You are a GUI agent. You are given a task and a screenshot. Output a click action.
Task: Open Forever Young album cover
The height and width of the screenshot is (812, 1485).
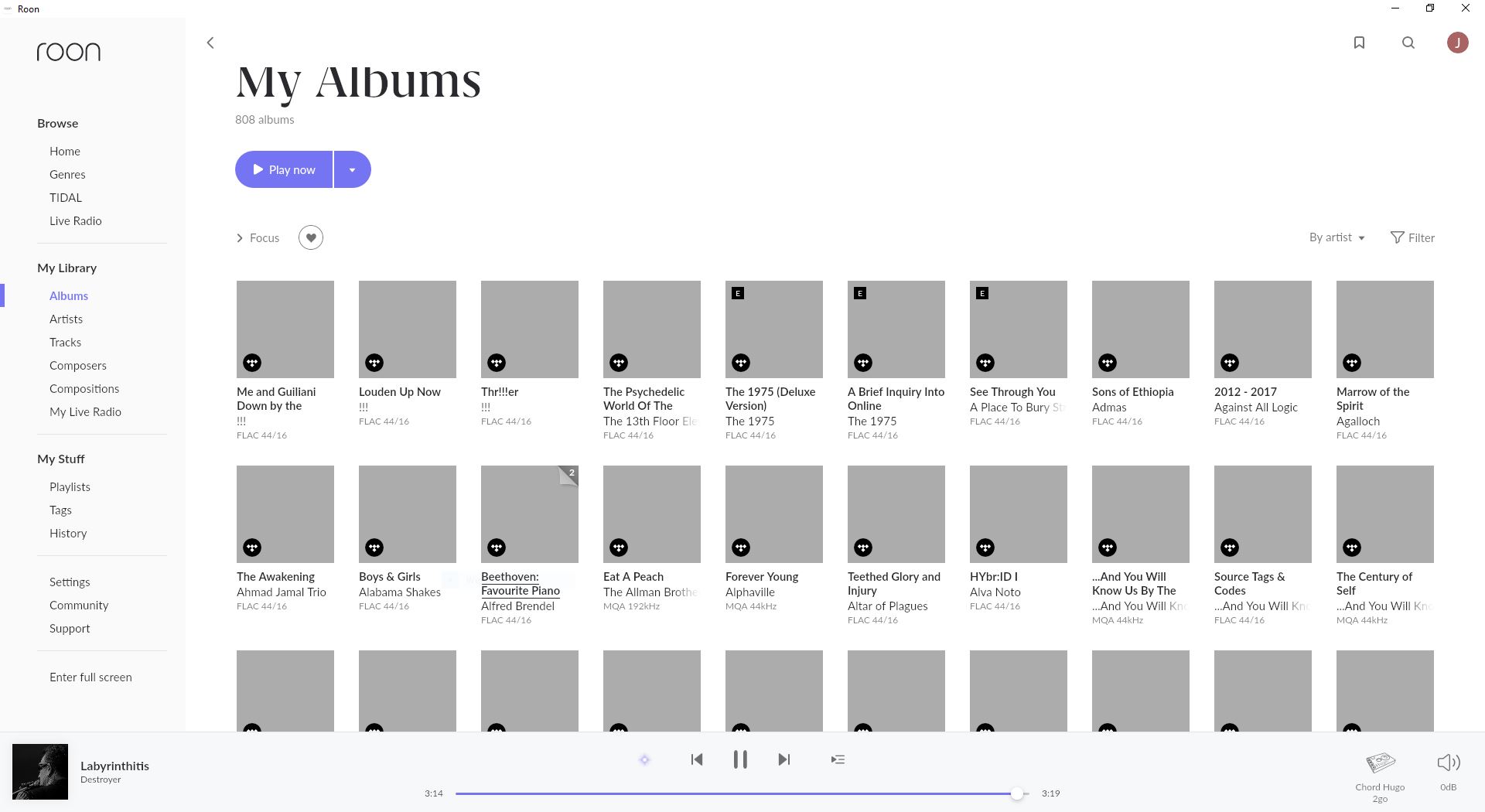pos(774,514)
